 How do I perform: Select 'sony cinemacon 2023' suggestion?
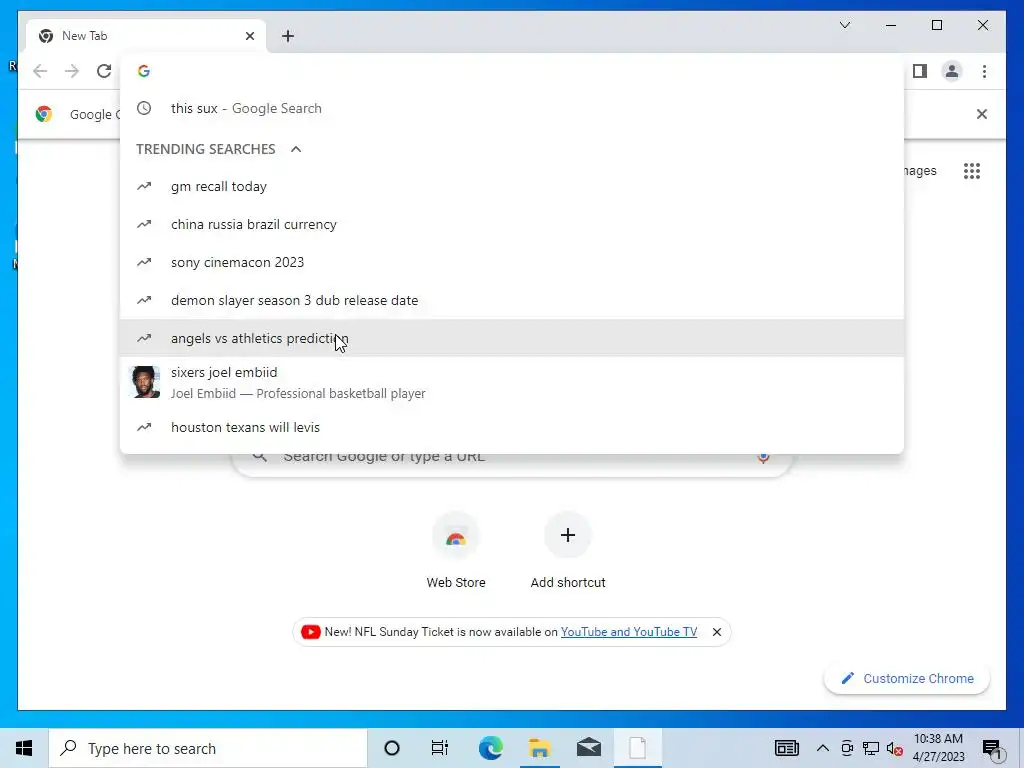click(512, 263)
